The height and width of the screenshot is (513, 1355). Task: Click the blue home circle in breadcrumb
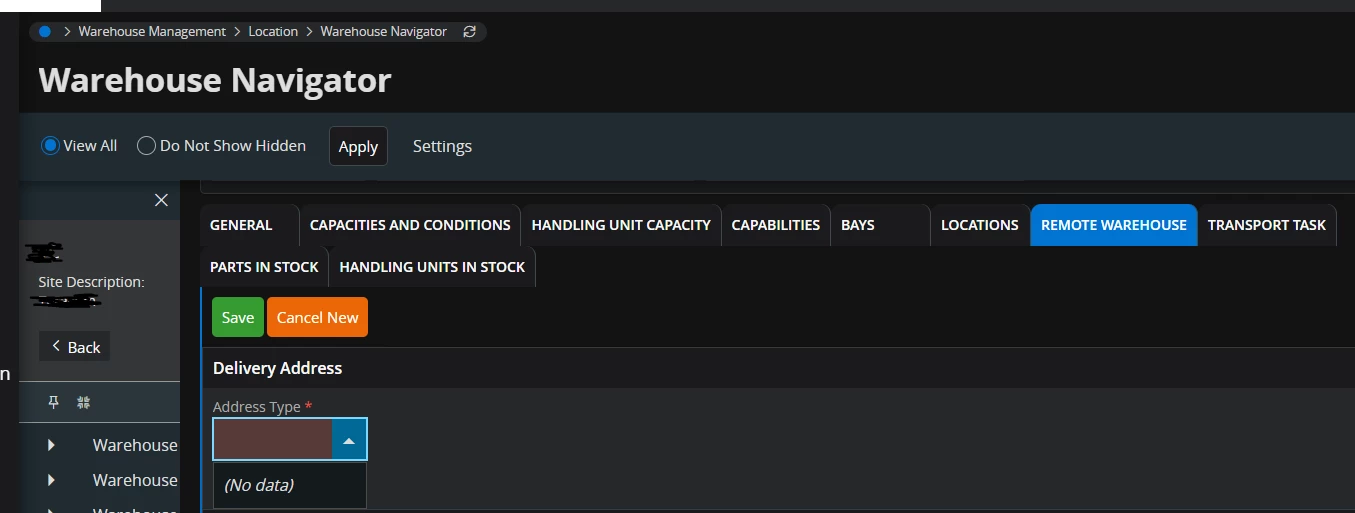coord(45,32)
